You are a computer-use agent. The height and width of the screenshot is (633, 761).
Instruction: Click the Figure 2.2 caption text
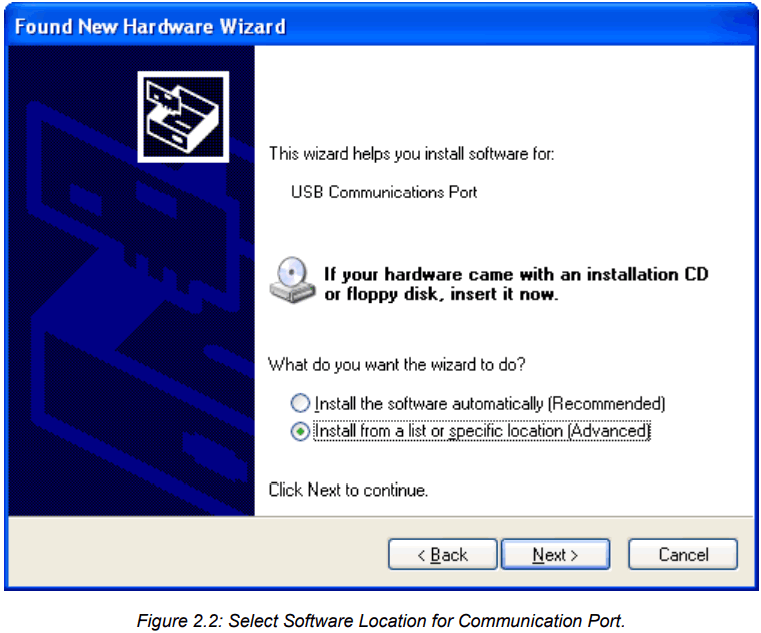381,620
